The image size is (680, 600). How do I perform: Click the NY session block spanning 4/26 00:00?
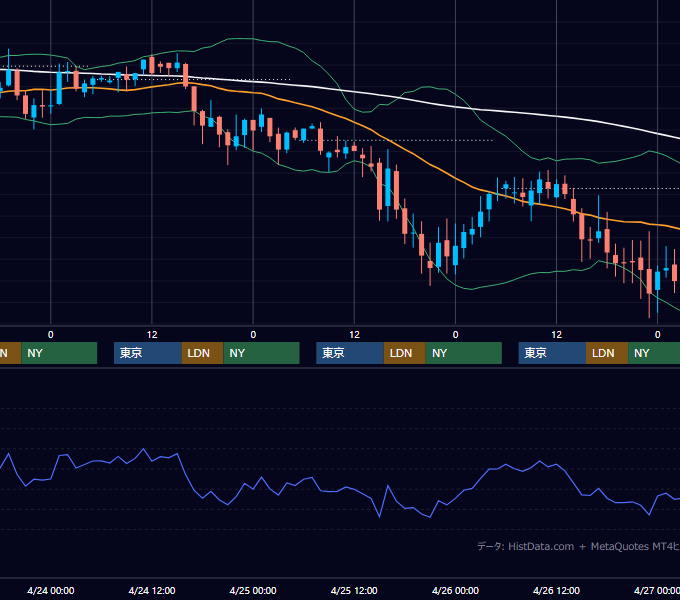(x=464, y=353)
